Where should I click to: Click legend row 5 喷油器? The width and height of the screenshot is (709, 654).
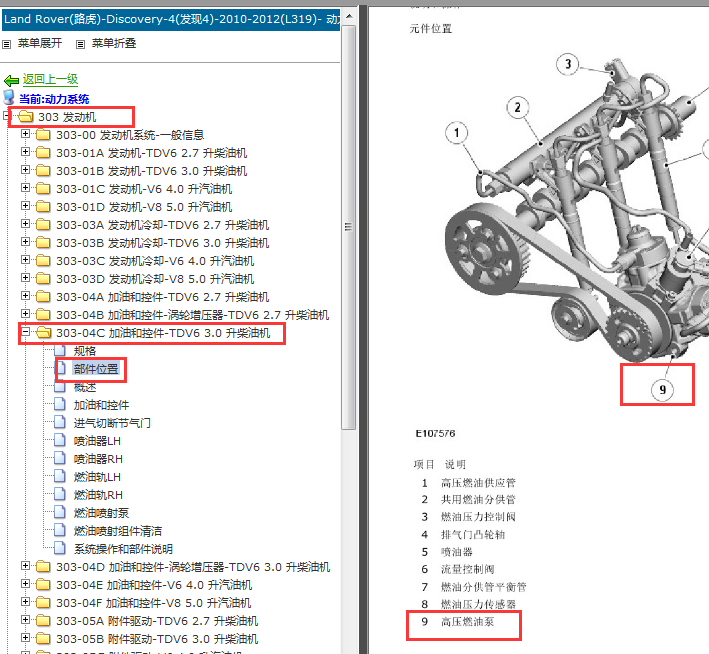(x=446, y=552)
